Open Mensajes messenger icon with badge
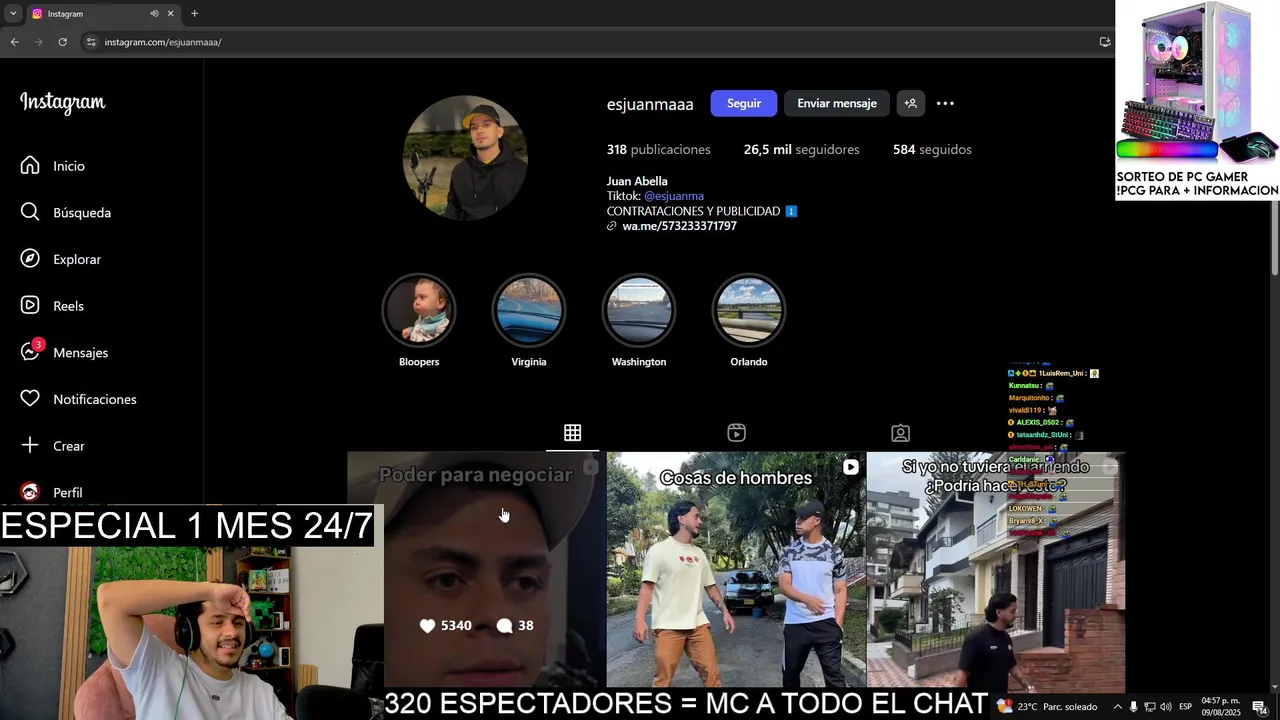Screen dimensions: 1280x720 click(31, 352)
